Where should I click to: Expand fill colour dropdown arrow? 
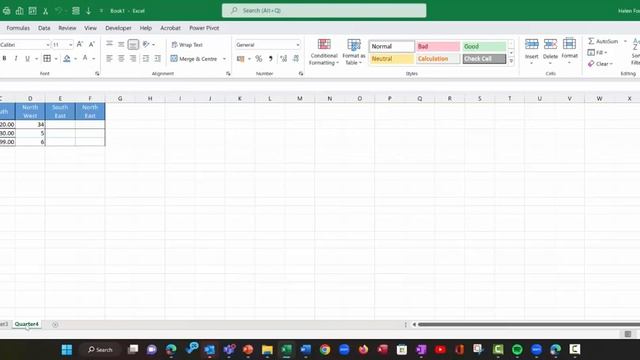[x=76, y=59]
